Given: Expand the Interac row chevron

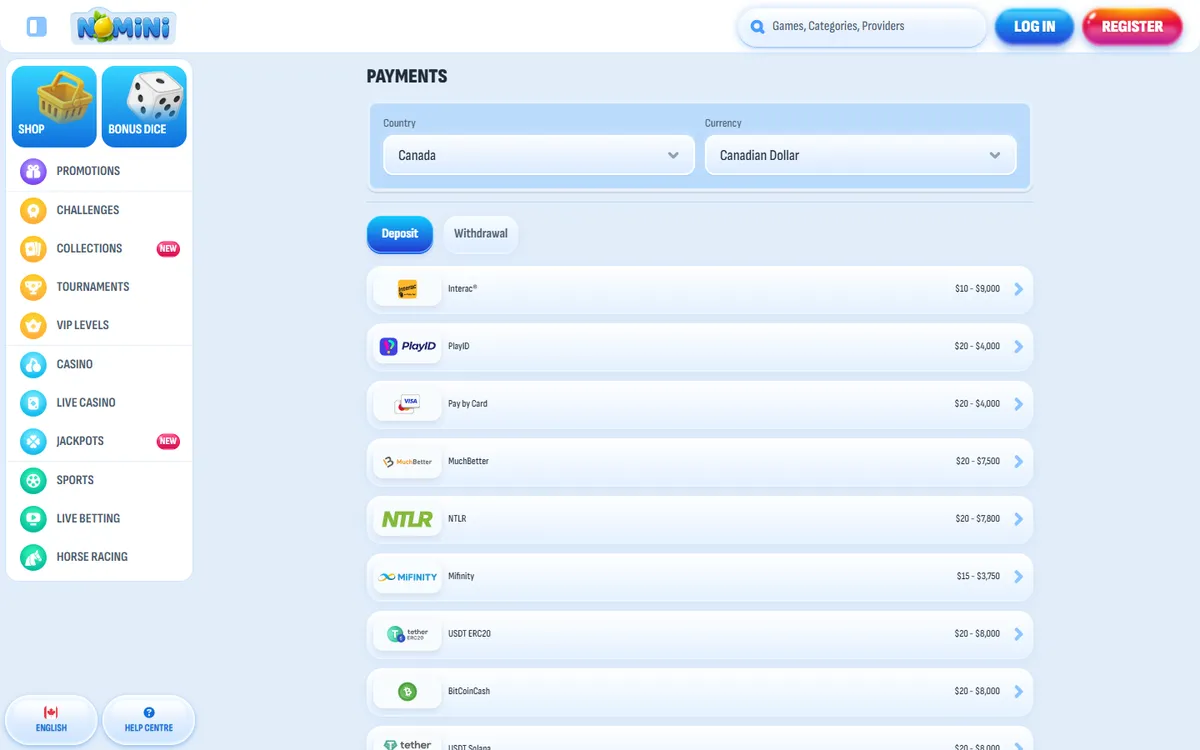Looking at the screenshot, I should (x=1019, y=289).
